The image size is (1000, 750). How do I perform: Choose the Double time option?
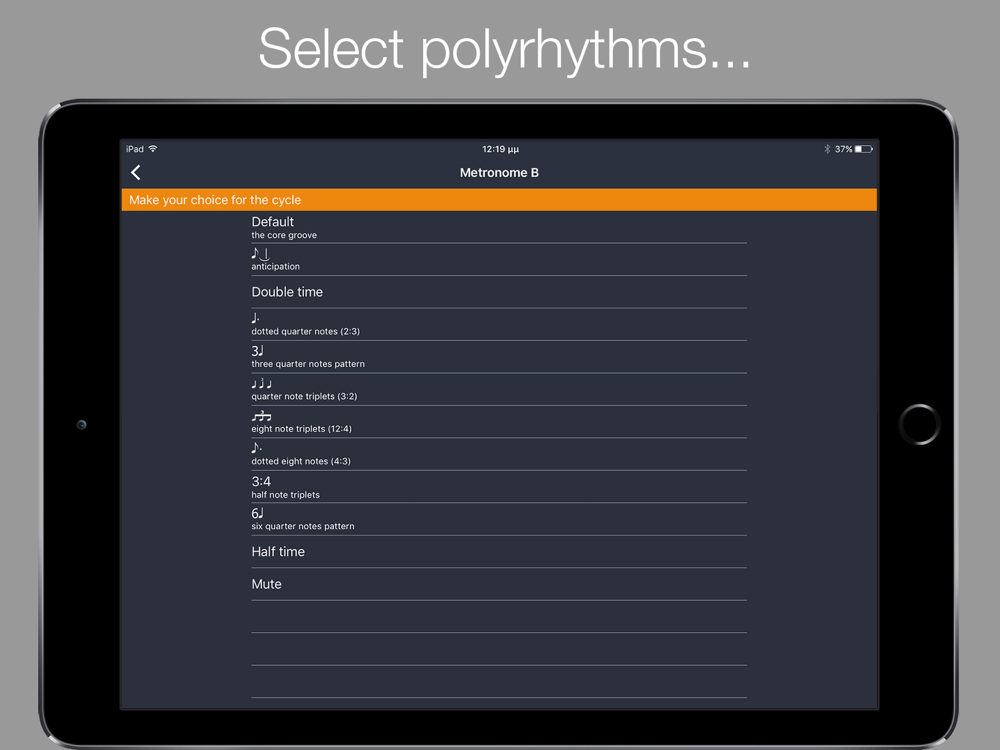click(499, 292)
